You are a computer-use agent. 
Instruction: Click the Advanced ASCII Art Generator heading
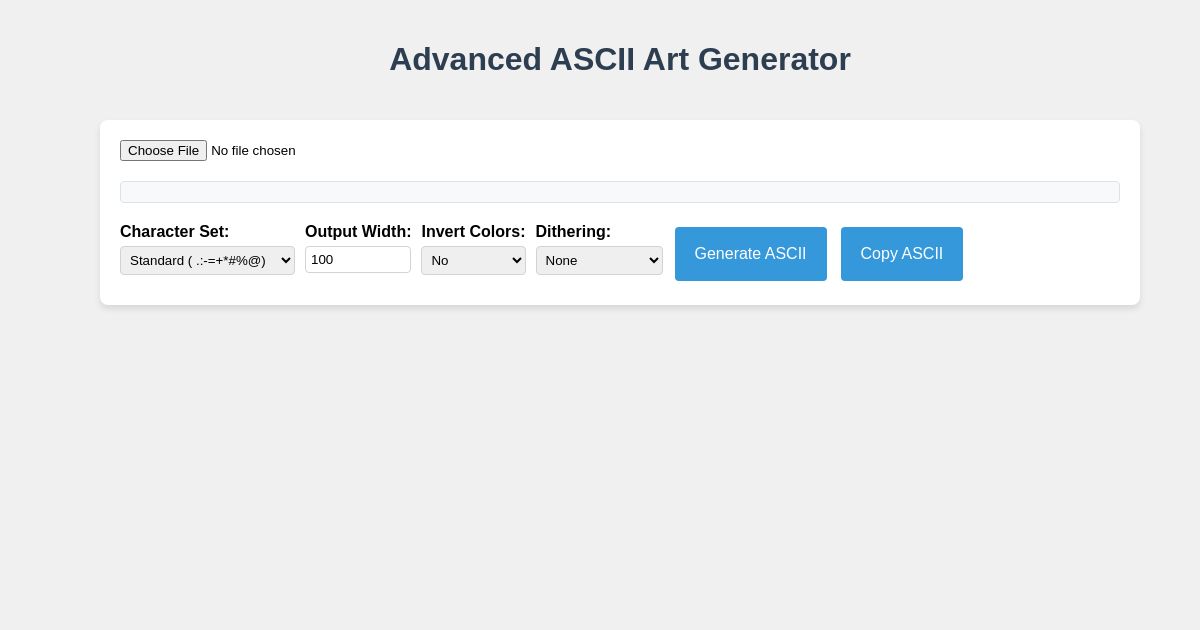[619, 59]
